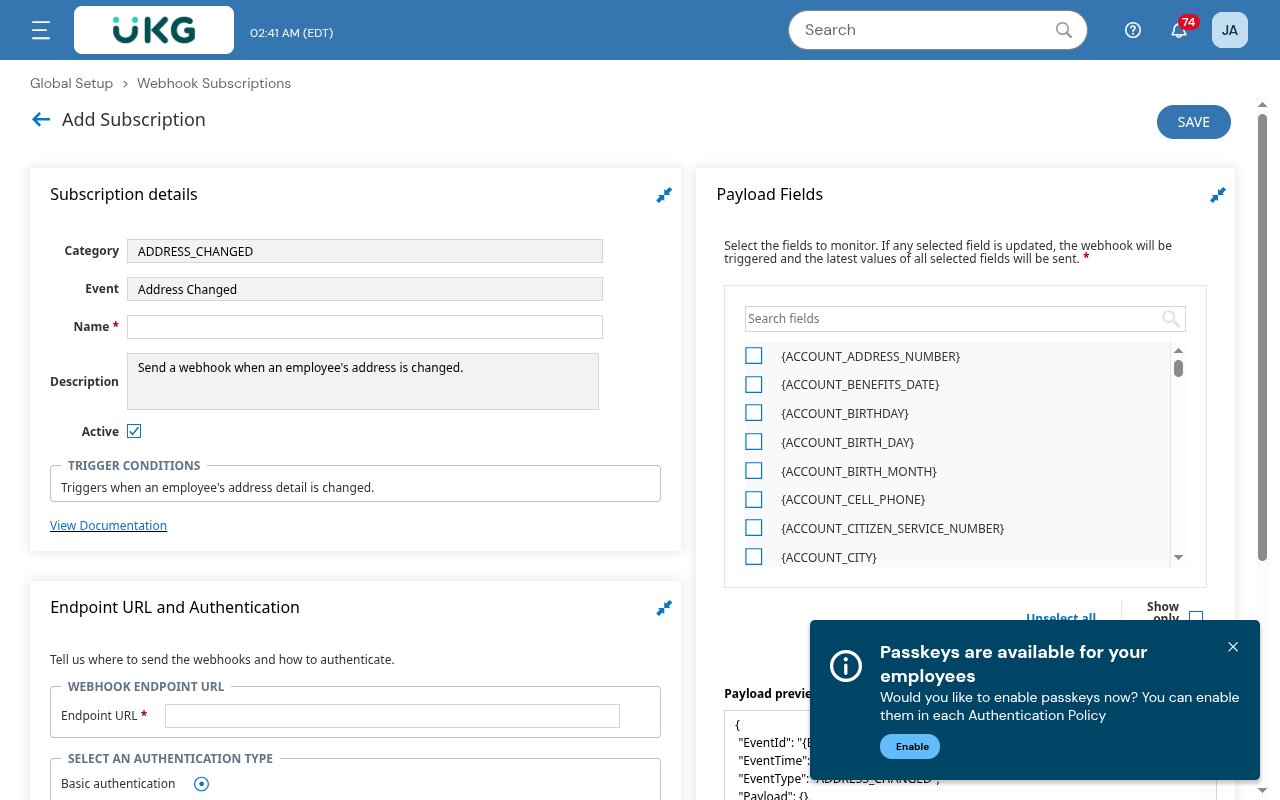Go back using the Add Subscription arrow
Screen dimensions: 1280x800
(x=41, y=120)
